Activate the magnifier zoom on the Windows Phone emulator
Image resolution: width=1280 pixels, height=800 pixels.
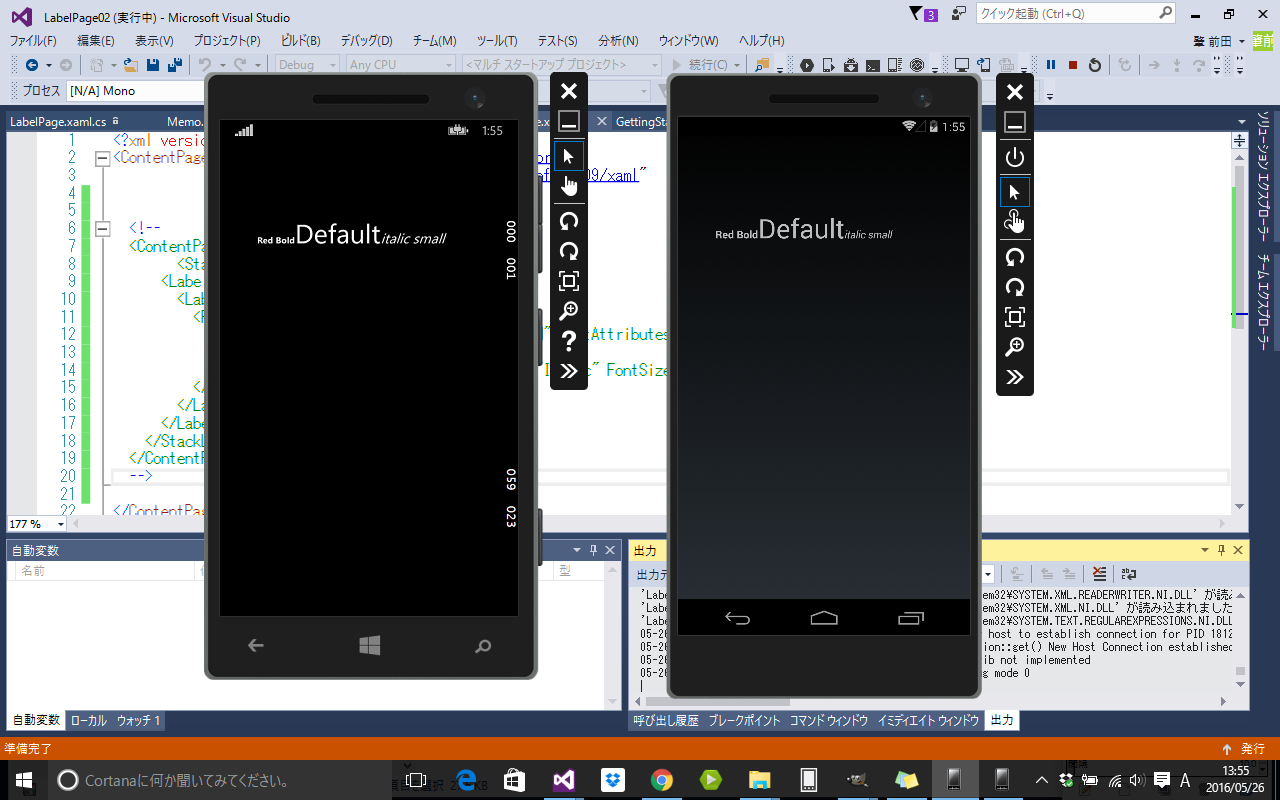click(568, 311)
